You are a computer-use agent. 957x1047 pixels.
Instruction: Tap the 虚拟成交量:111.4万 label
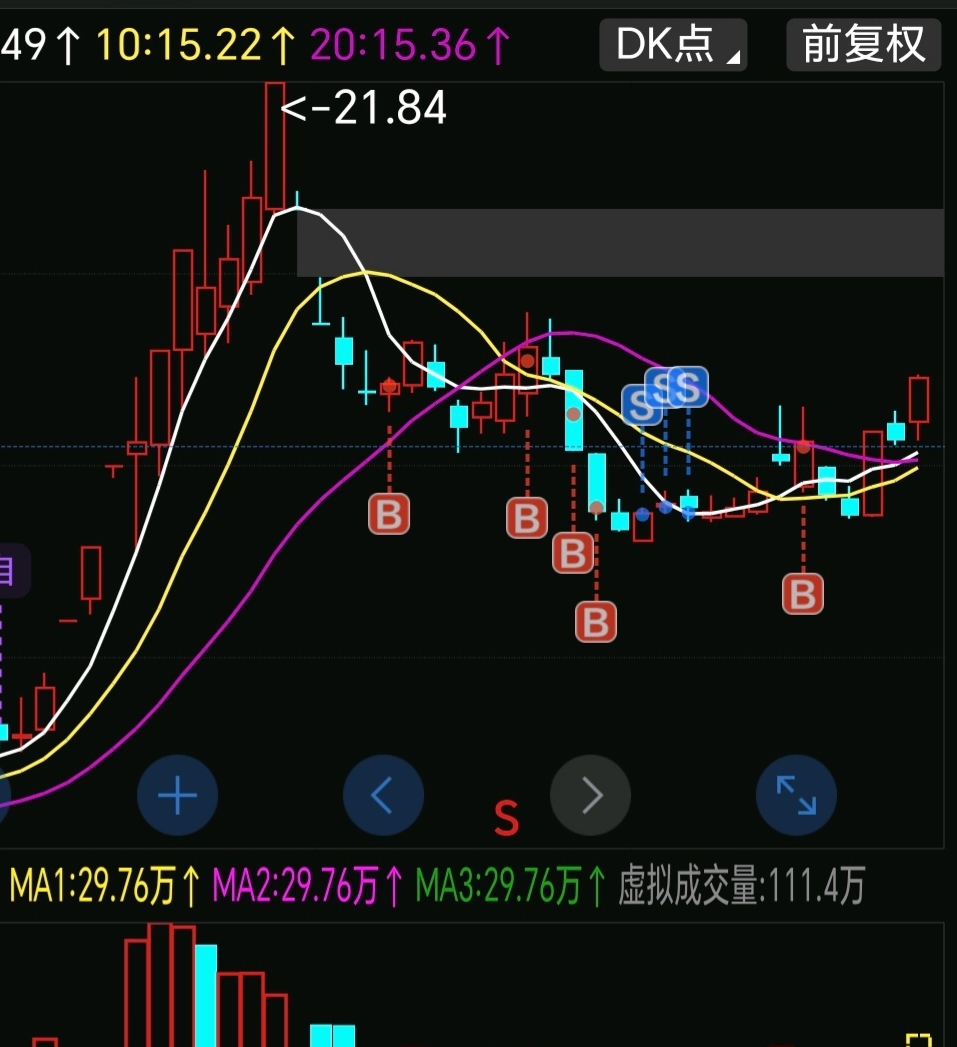point(742,886)
